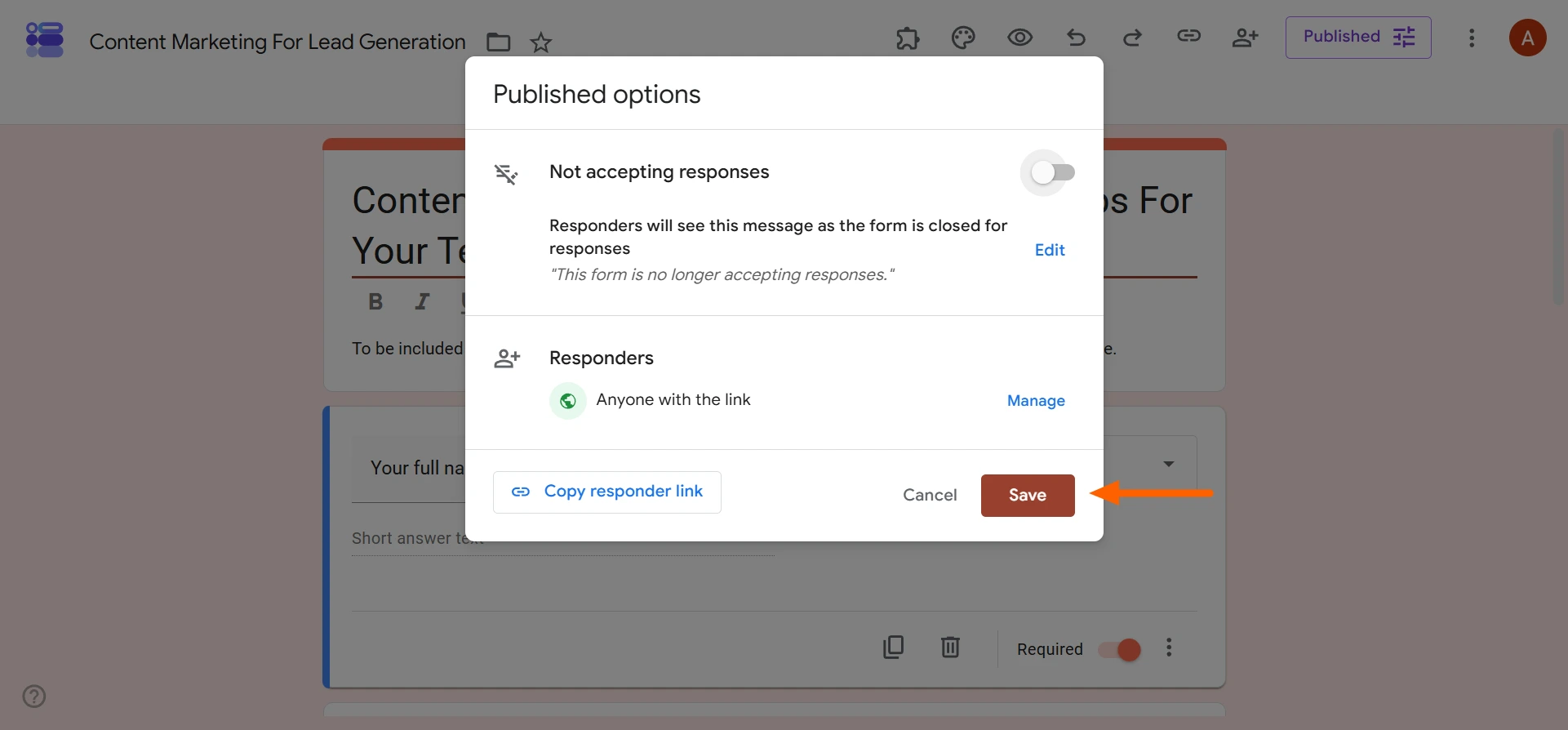The image size is (1568, 730).
Task: Preview form with eye icon
Action: click(x=1019, y=38)
